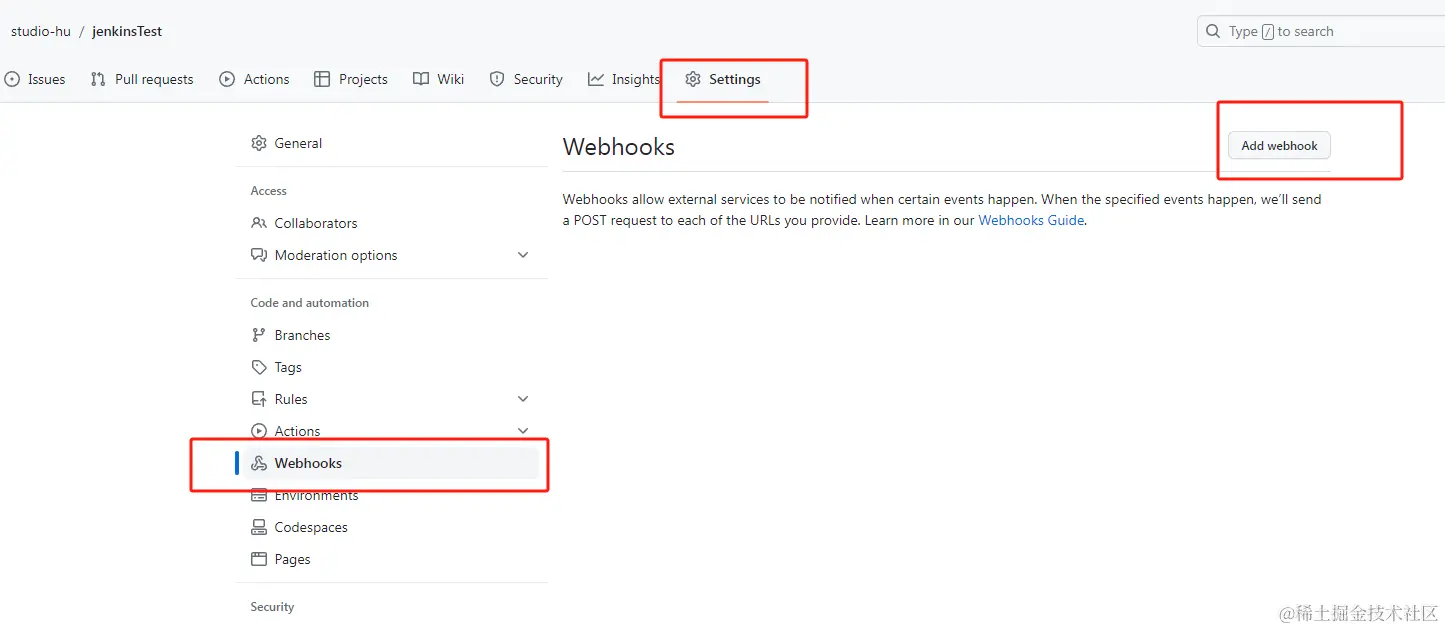Open the Issues tab
1445x630 pixels.
(35, 79)
